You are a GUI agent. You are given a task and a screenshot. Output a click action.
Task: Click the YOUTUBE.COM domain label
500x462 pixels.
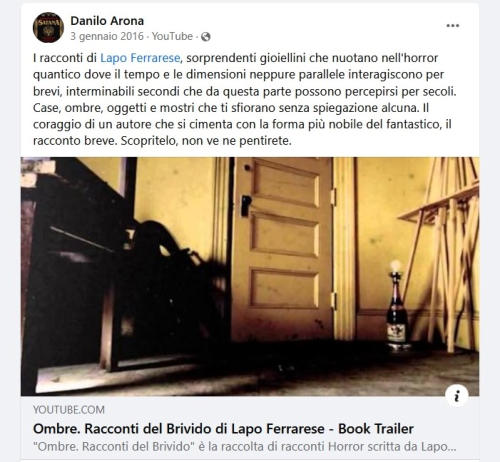(x=69, y=410)
